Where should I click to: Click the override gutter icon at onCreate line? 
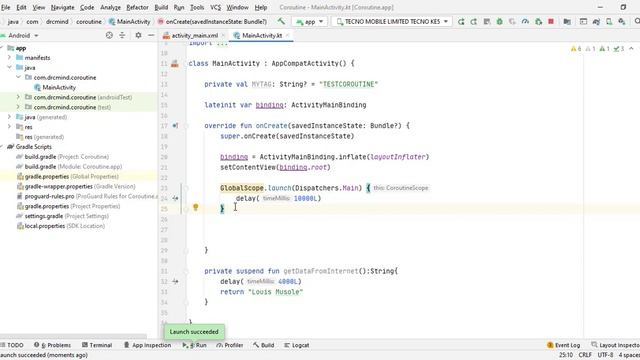point(175,126)
